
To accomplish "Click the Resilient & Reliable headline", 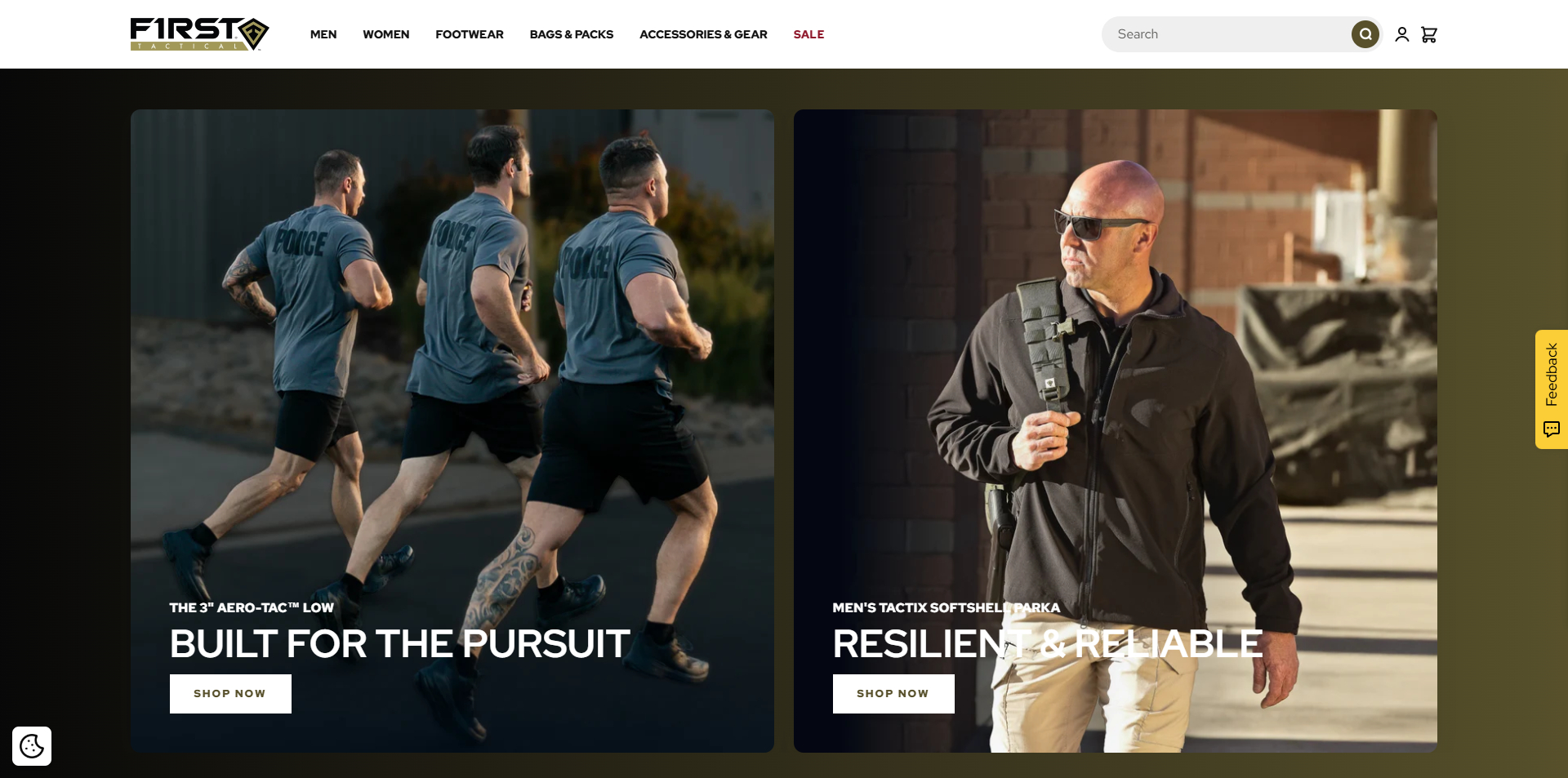I will coord(1048,644).
